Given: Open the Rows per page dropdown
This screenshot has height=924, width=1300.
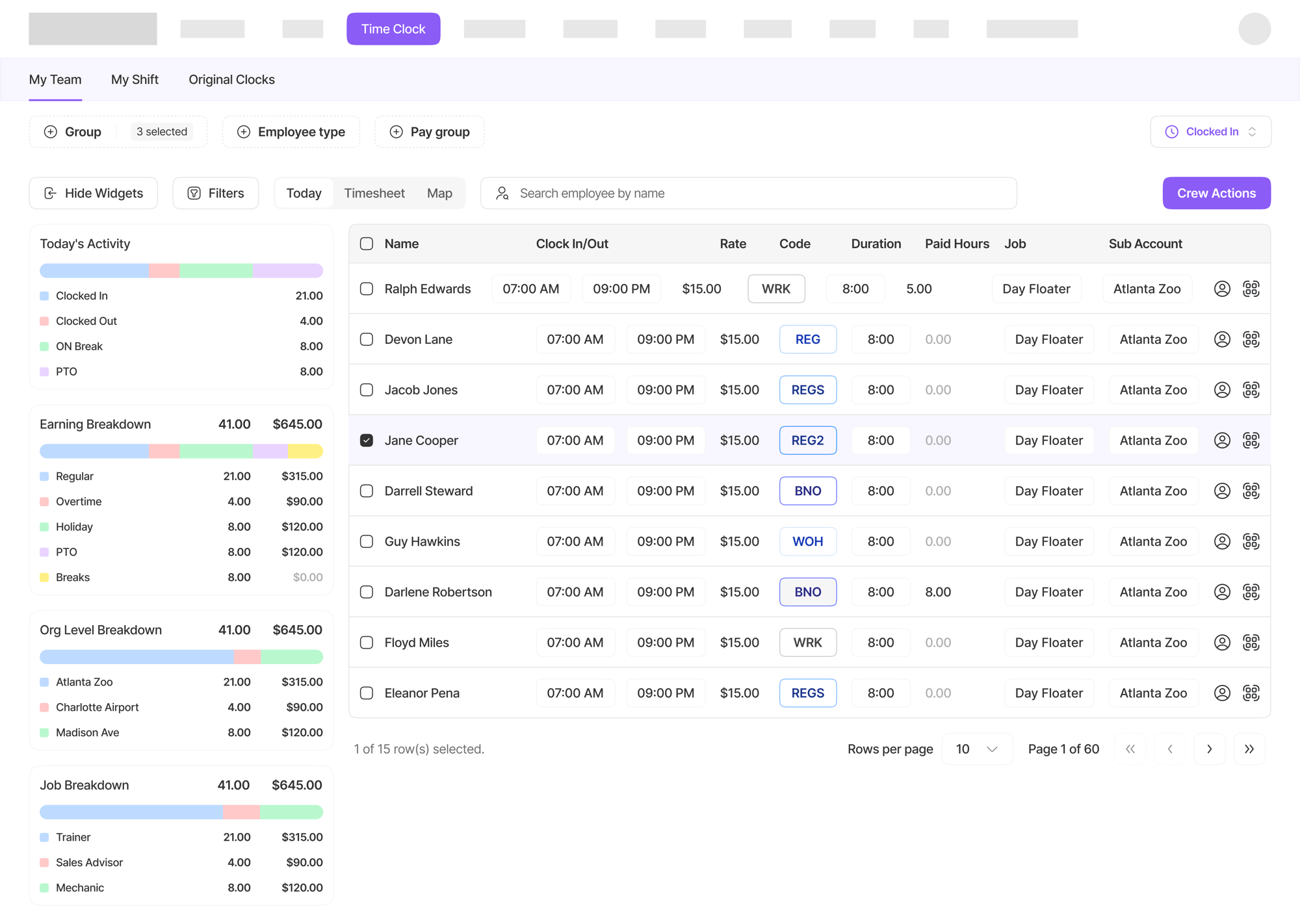Looking at the screenshot, I should pos(976,749).
